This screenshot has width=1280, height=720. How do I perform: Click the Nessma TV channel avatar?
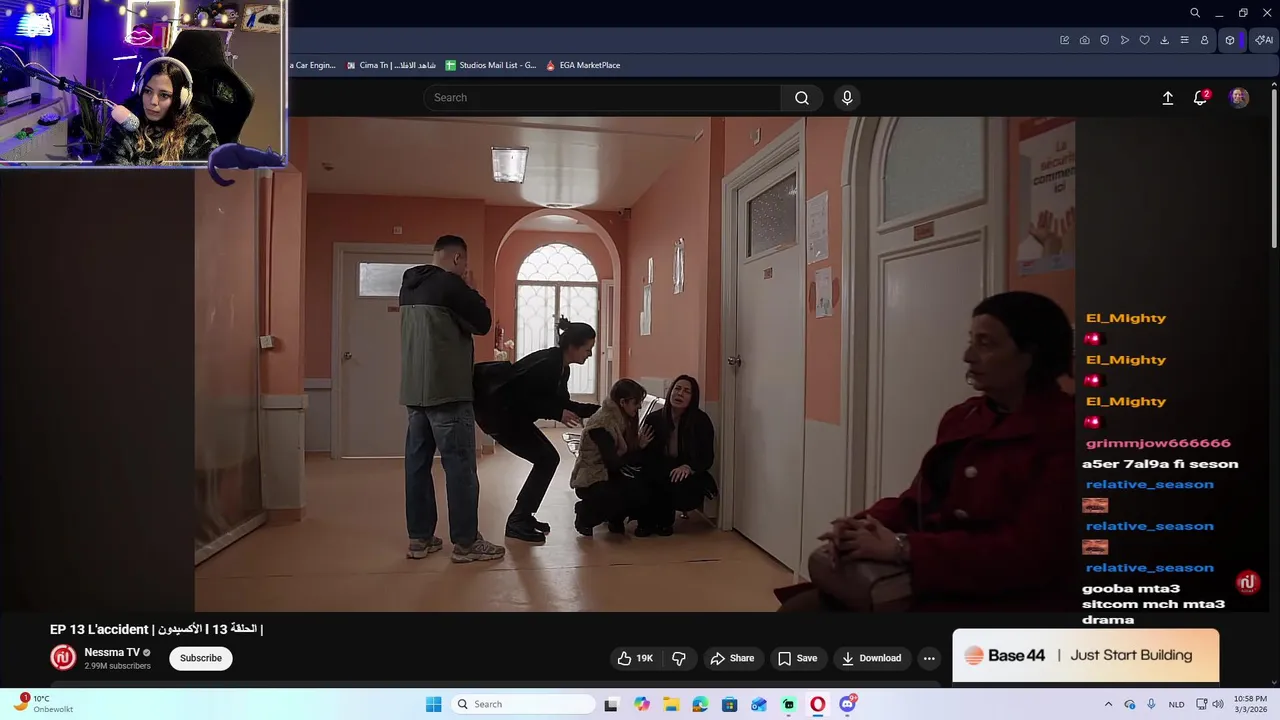pos(63,657)
